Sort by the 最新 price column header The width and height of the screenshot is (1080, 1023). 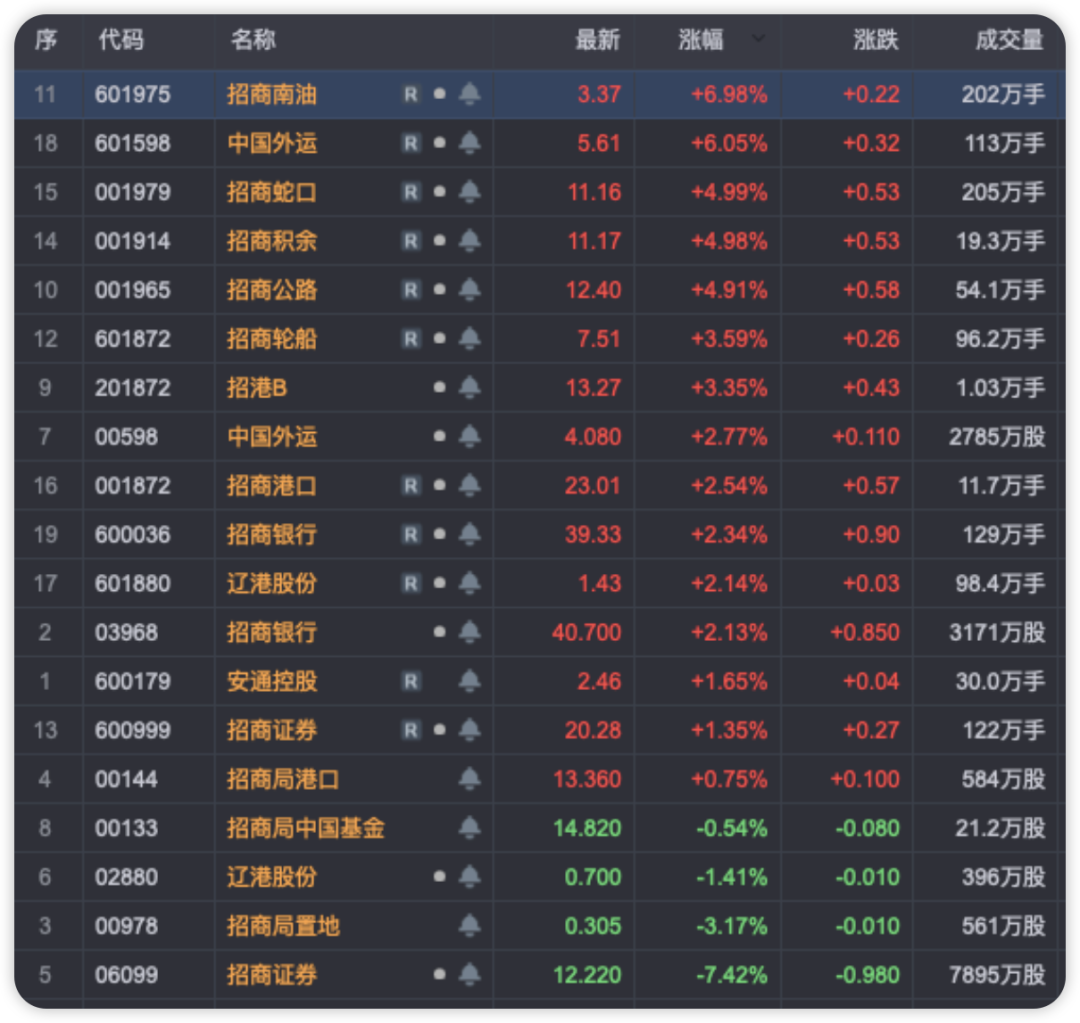click(x=597, y=40)
